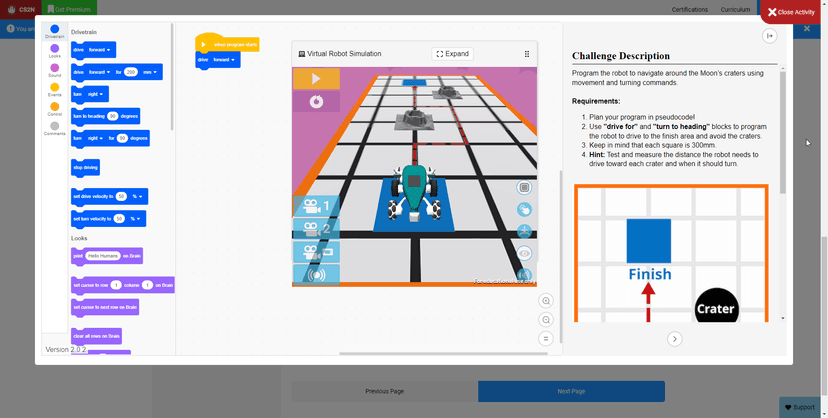Grab the simulation window drag handle dots

click(x=526, y=54)
